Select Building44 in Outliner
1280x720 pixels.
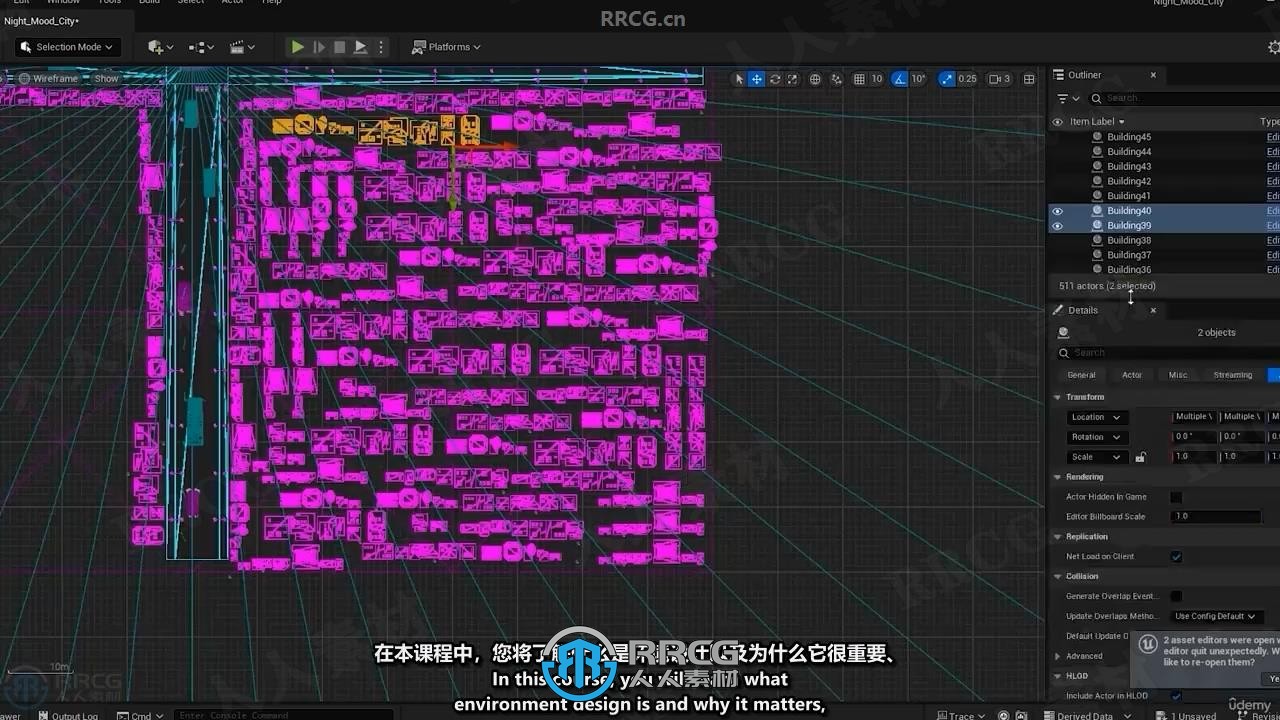(x=1129, y=152)
